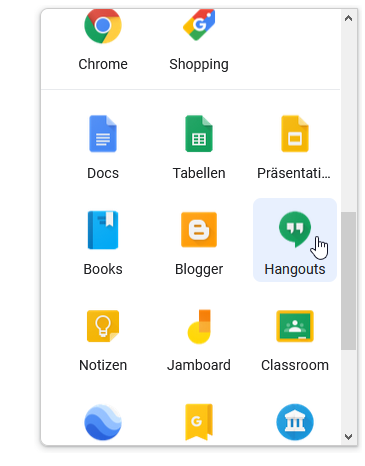Viewport: 365px width, 466px height.
Task: Open the yellow bookmark G icon
Action: pyautogui.click(x=199, y=422)
